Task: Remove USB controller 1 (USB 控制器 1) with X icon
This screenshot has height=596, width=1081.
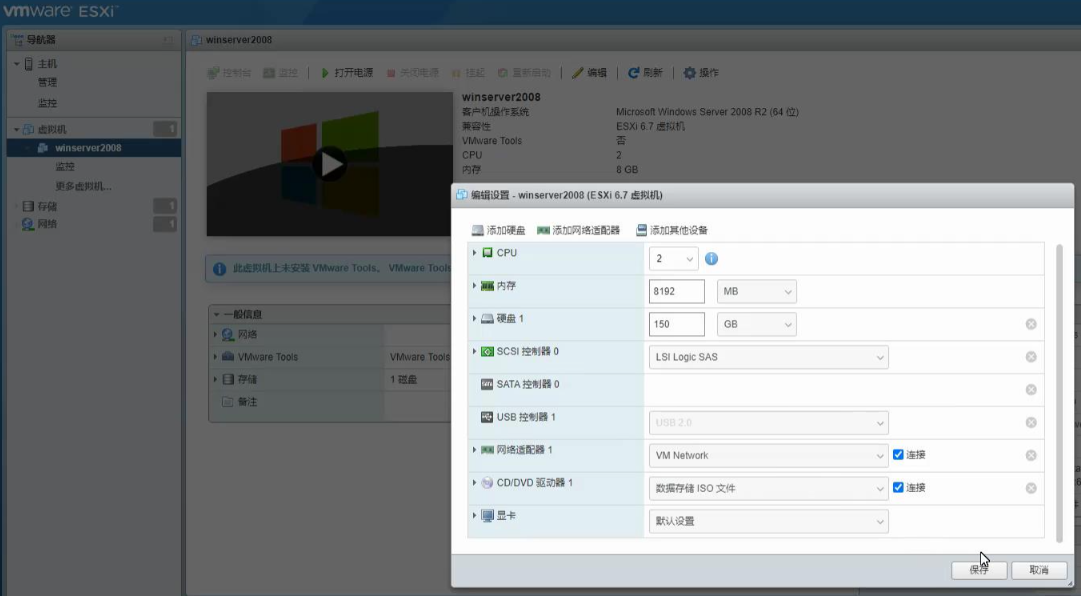Action: (1031, 422)
